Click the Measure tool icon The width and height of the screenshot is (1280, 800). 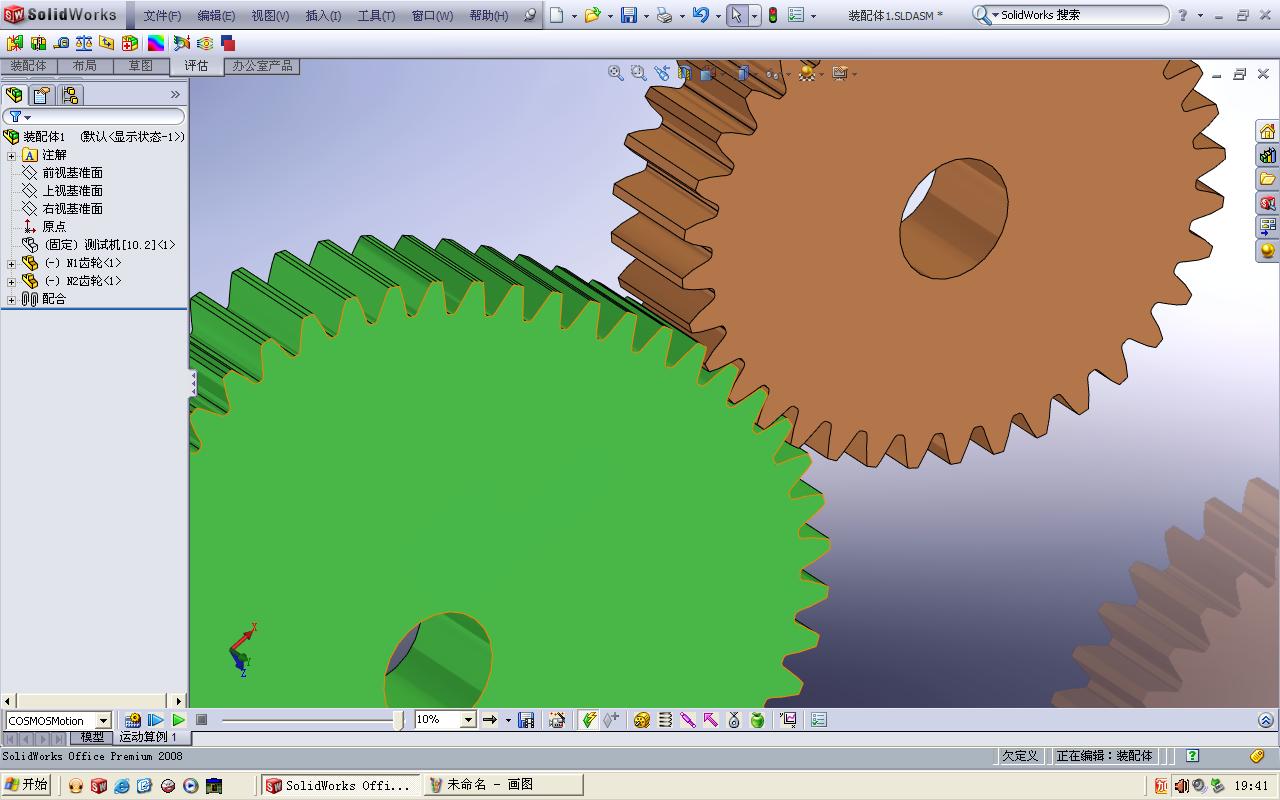pyautogui.click(x=61, y=43)
